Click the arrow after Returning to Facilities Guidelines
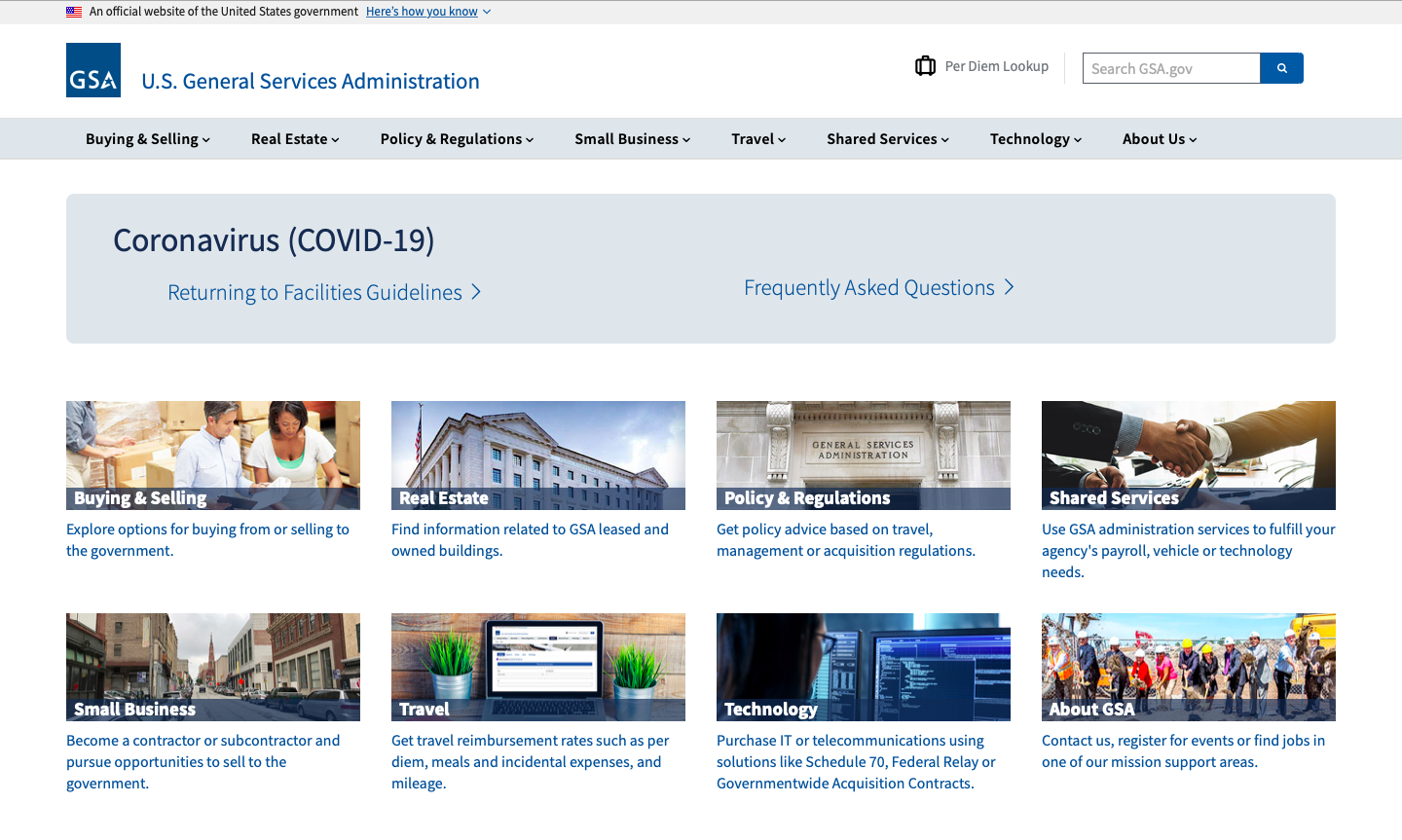 click(x=476, y=292)
